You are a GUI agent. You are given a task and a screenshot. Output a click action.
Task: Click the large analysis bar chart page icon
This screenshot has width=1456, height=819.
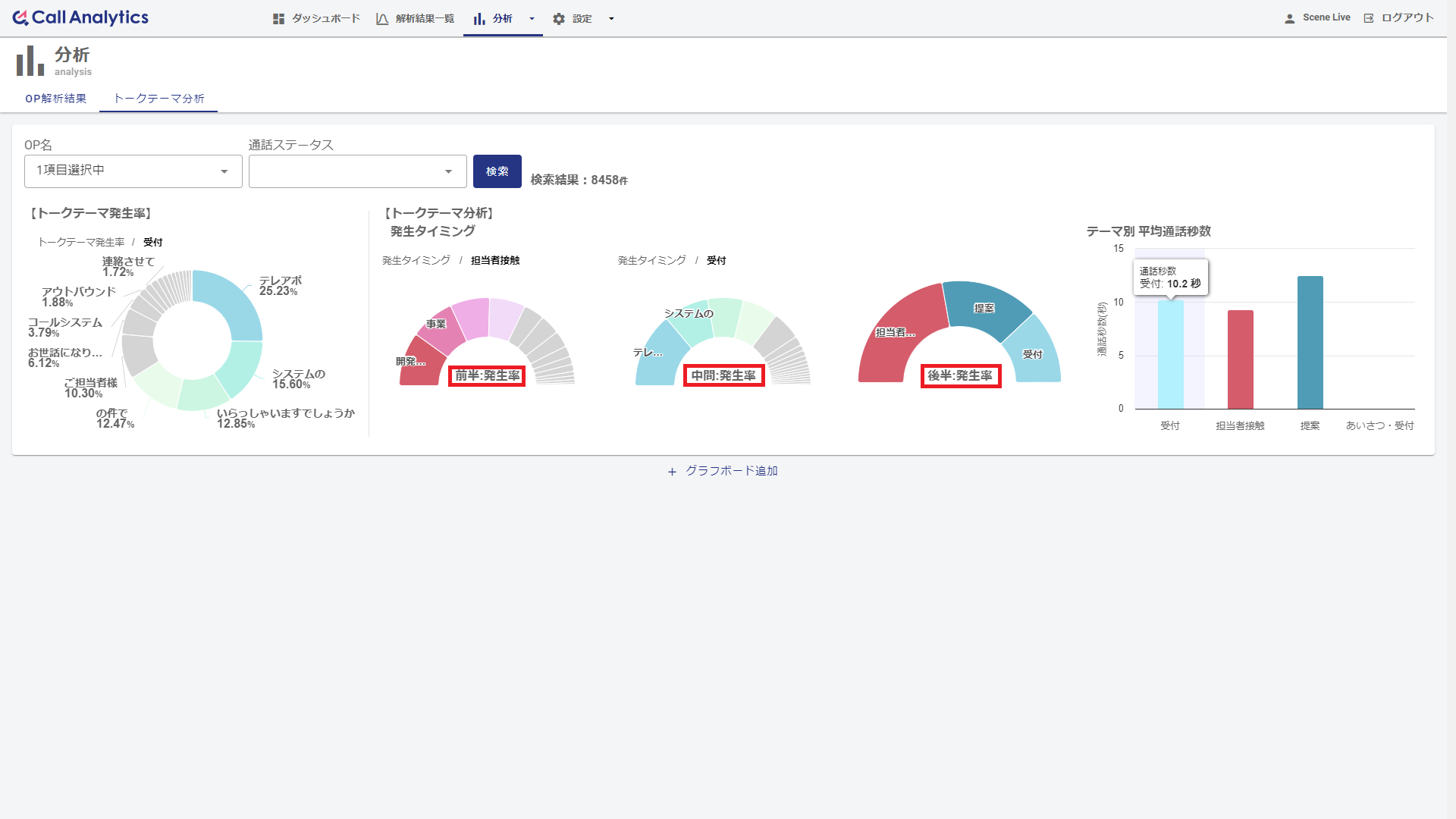pos(30,61)
